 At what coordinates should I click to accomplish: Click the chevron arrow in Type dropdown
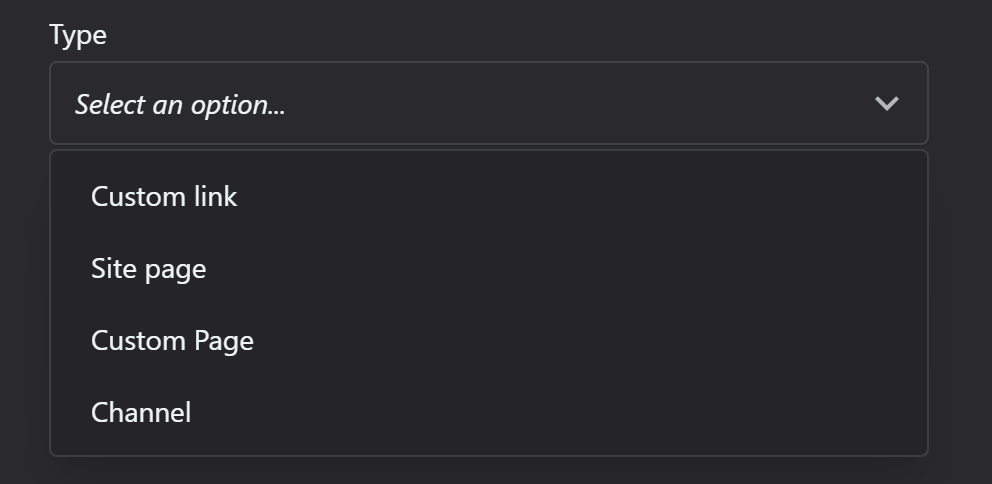tap(886, 103)
